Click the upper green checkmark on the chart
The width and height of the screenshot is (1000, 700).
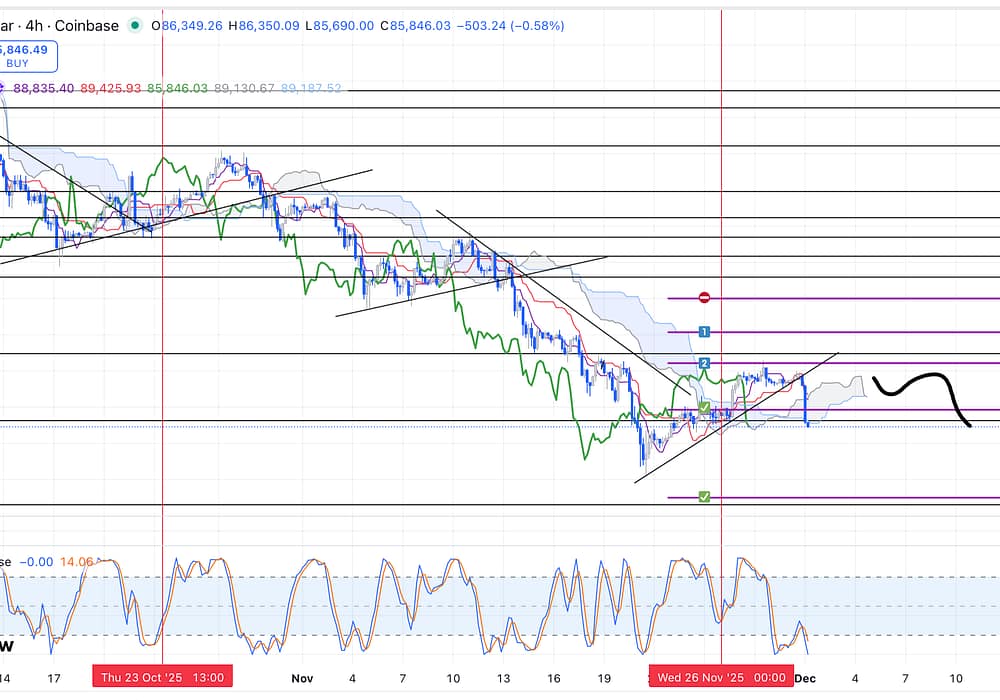[x=704, y=408]
